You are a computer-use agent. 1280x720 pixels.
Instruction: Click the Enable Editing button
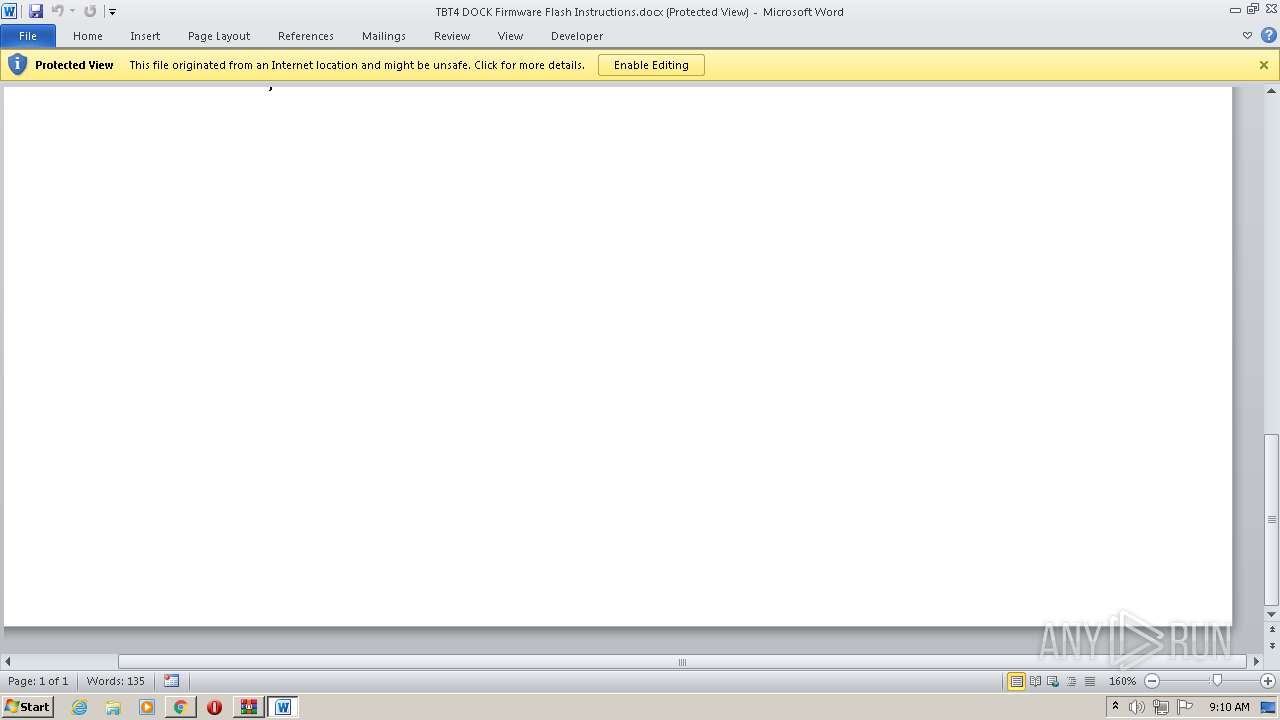pos(651,65)
